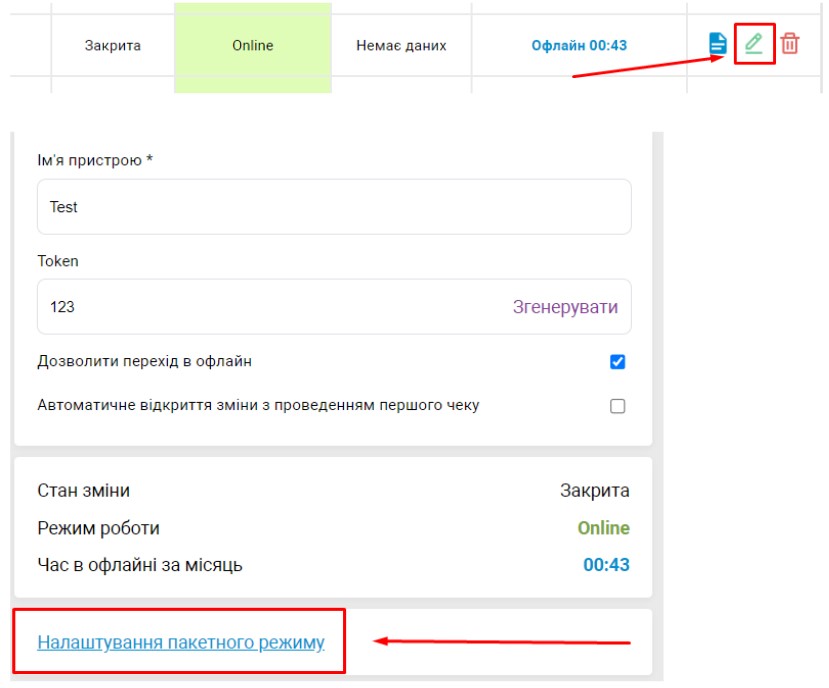This screenshot has height=688, width=829.
Task: Click the "Ім'я пристрою *" field label
Action: 94,161
